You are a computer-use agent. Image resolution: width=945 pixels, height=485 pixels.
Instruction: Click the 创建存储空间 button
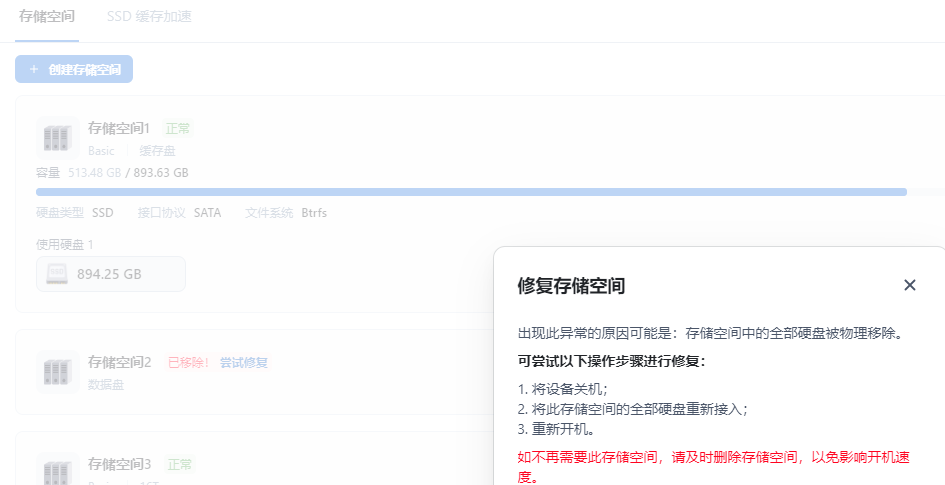[x=74, y=69]
